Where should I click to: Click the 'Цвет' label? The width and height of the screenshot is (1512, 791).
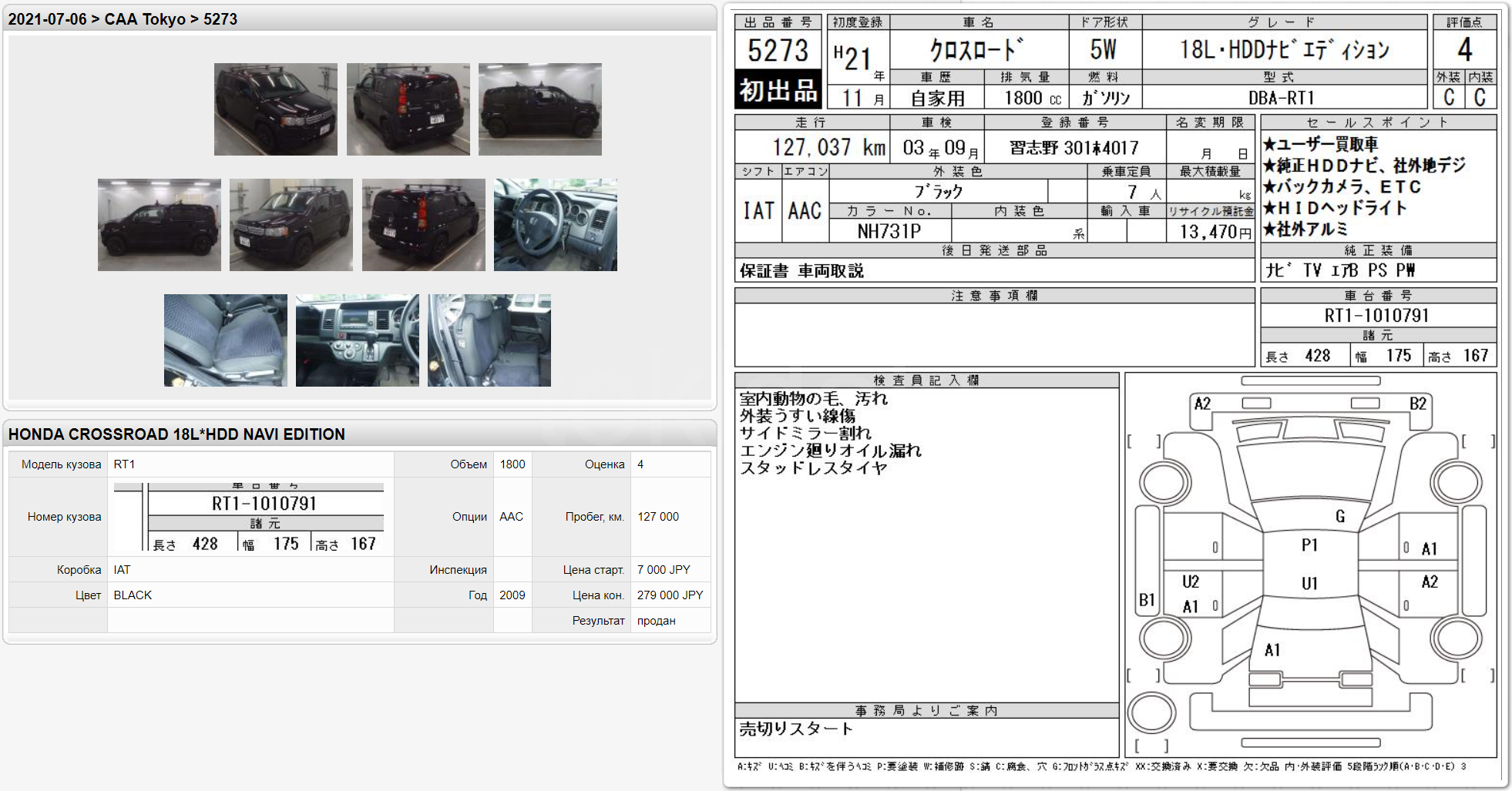89,595
